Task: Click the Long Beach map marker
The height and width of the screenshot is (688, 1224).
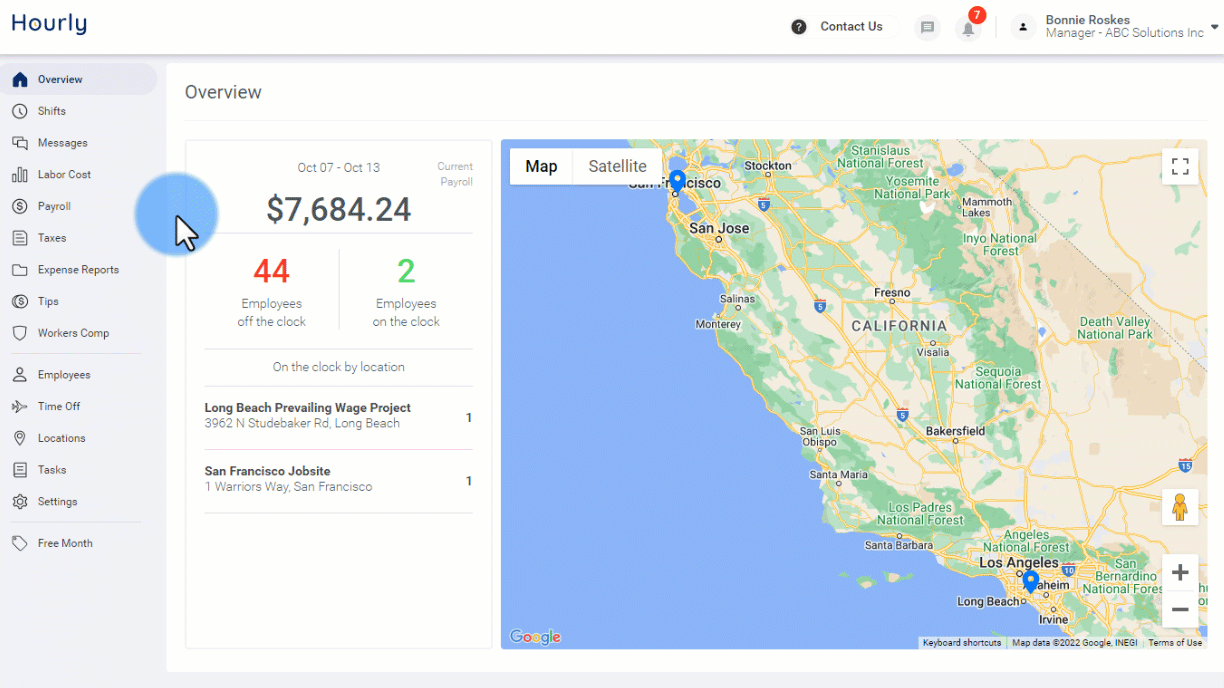Action: (1030, 582)
